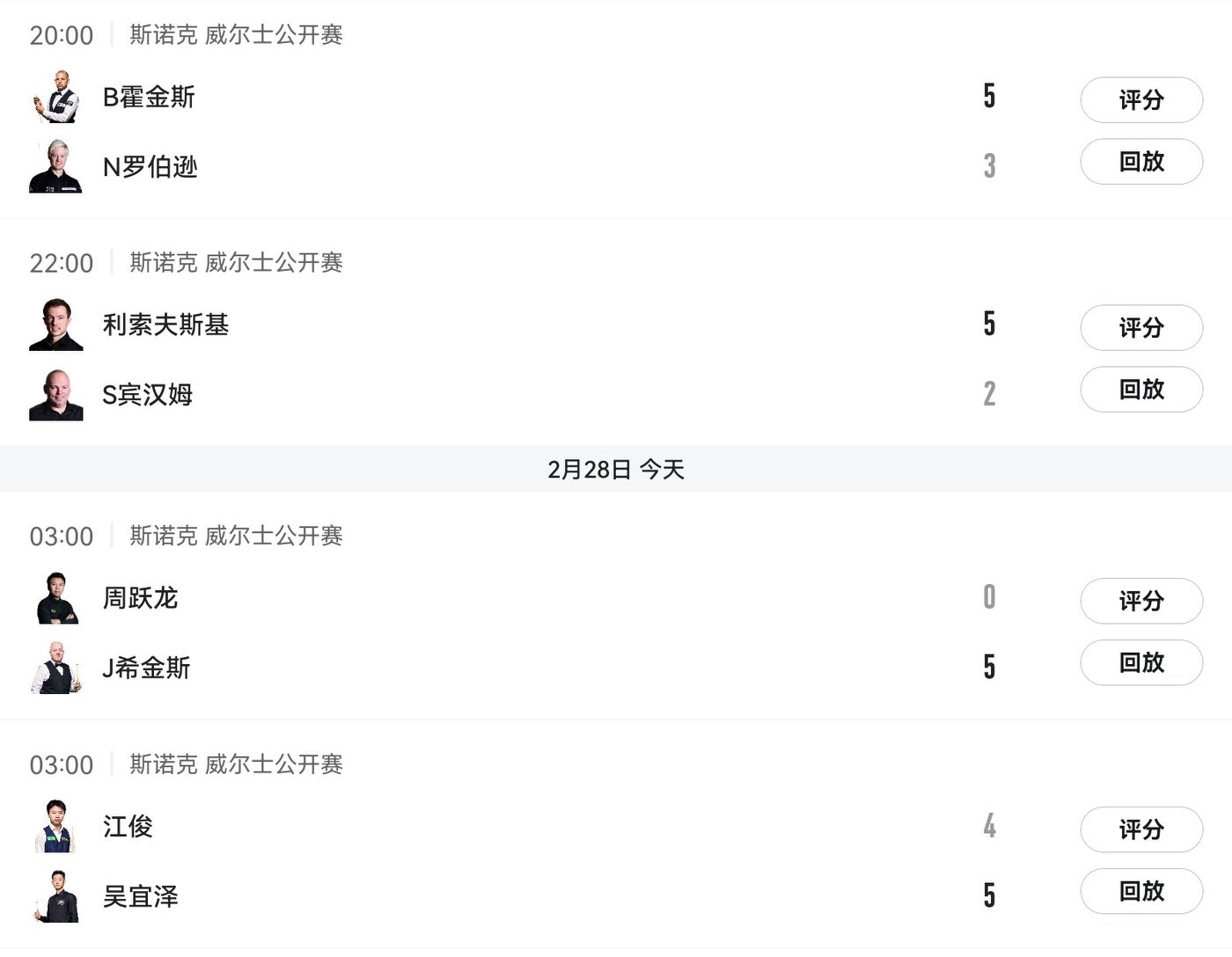1232x957 pixels.
Task: Rate the 江俊 vs 吴宜泽 match
Action: pyautogui.click(x=1140, y=829)
